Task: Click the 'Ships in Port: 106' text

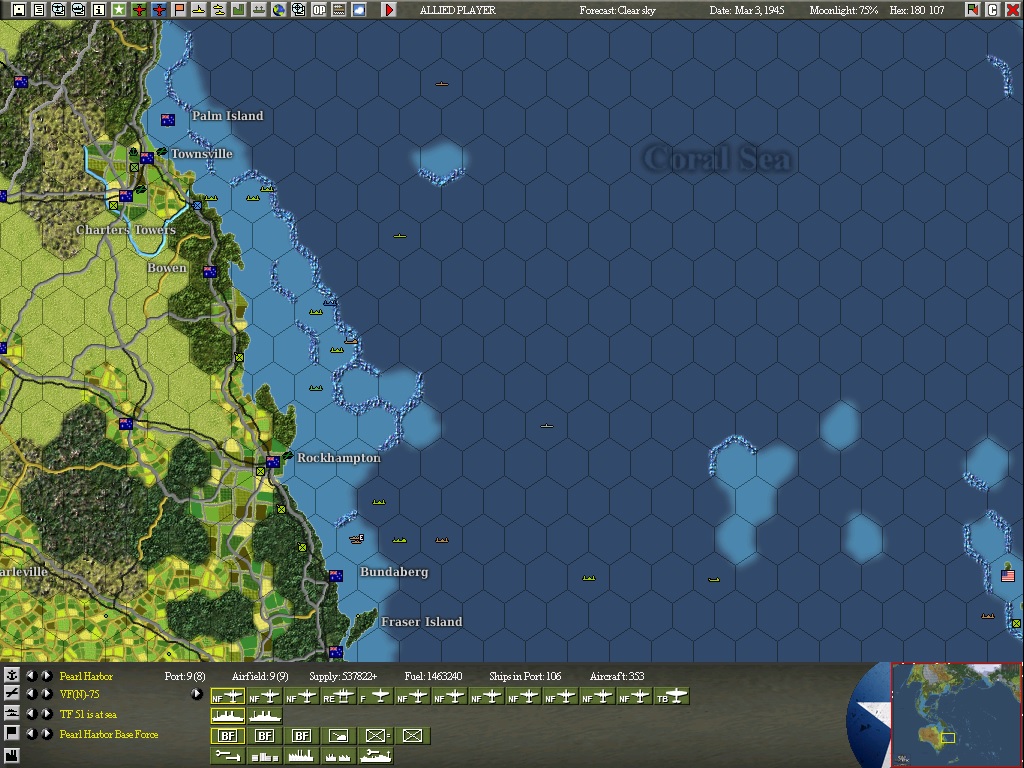Action: [525, 676]
